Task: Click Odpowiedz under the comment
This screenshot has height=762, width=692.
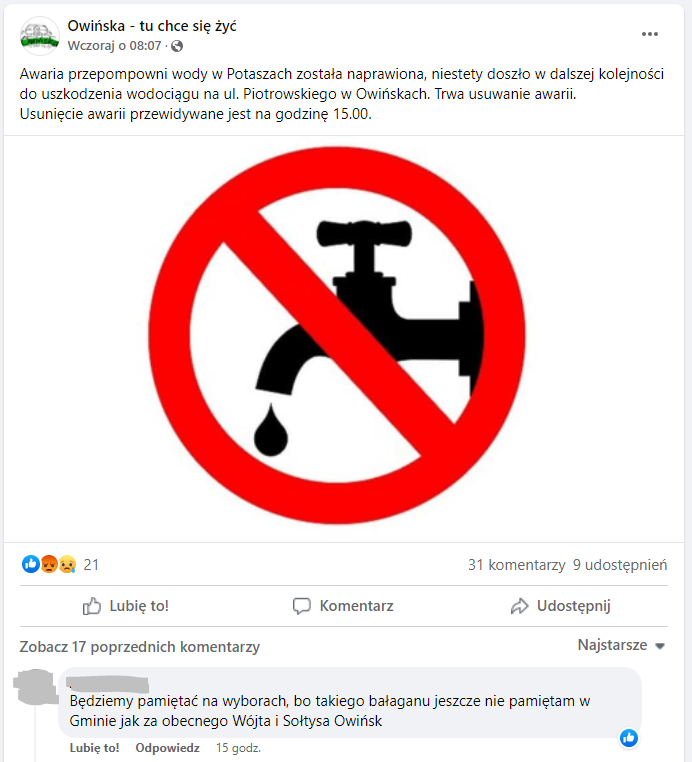Action: 167,748
